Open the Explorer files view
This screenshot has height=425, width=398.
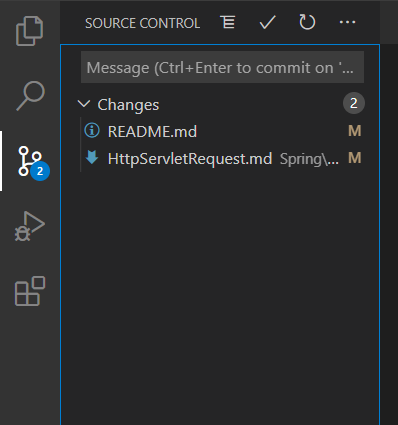click(x=30, y=31)
